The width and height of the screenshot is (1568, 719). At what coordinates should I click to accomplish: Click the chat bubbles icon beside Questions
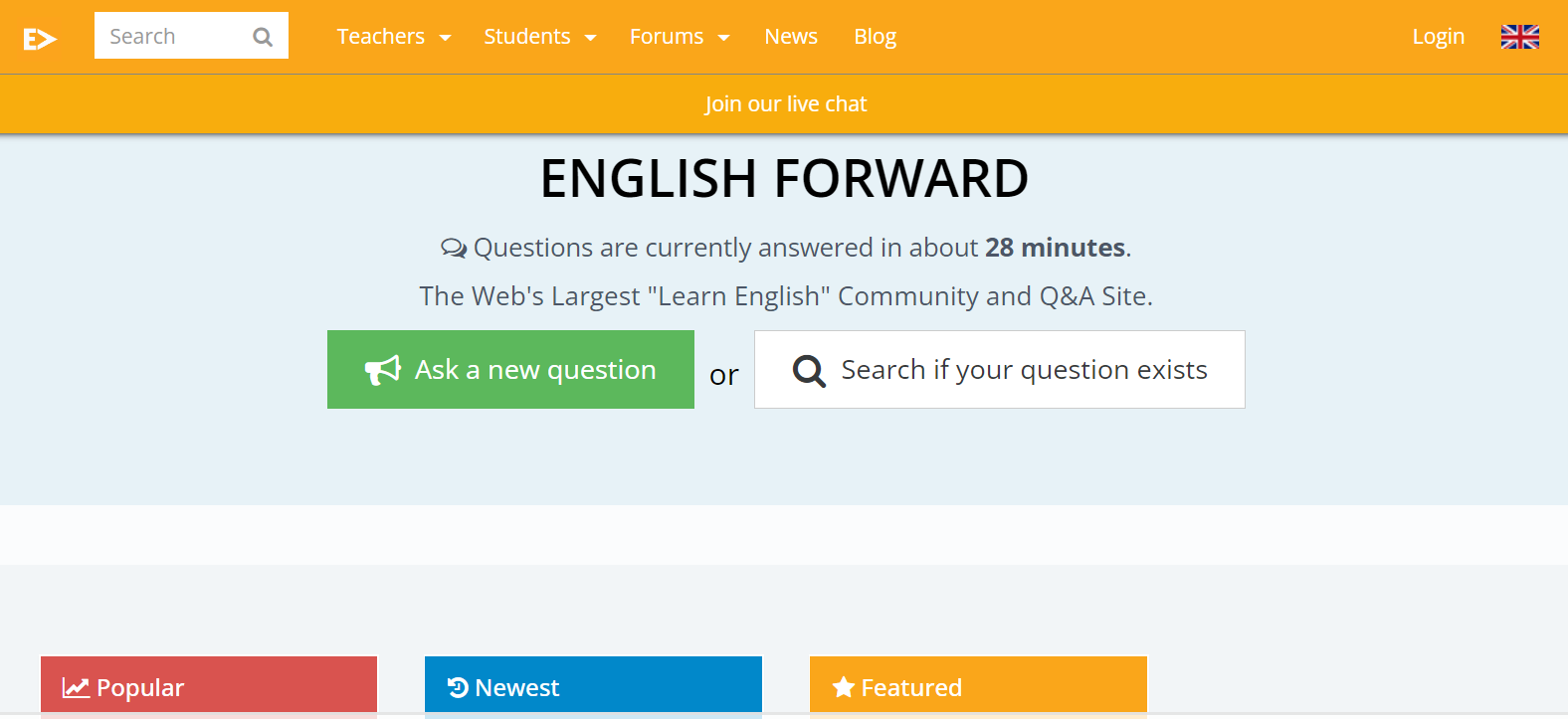click(x=454, y=248)
